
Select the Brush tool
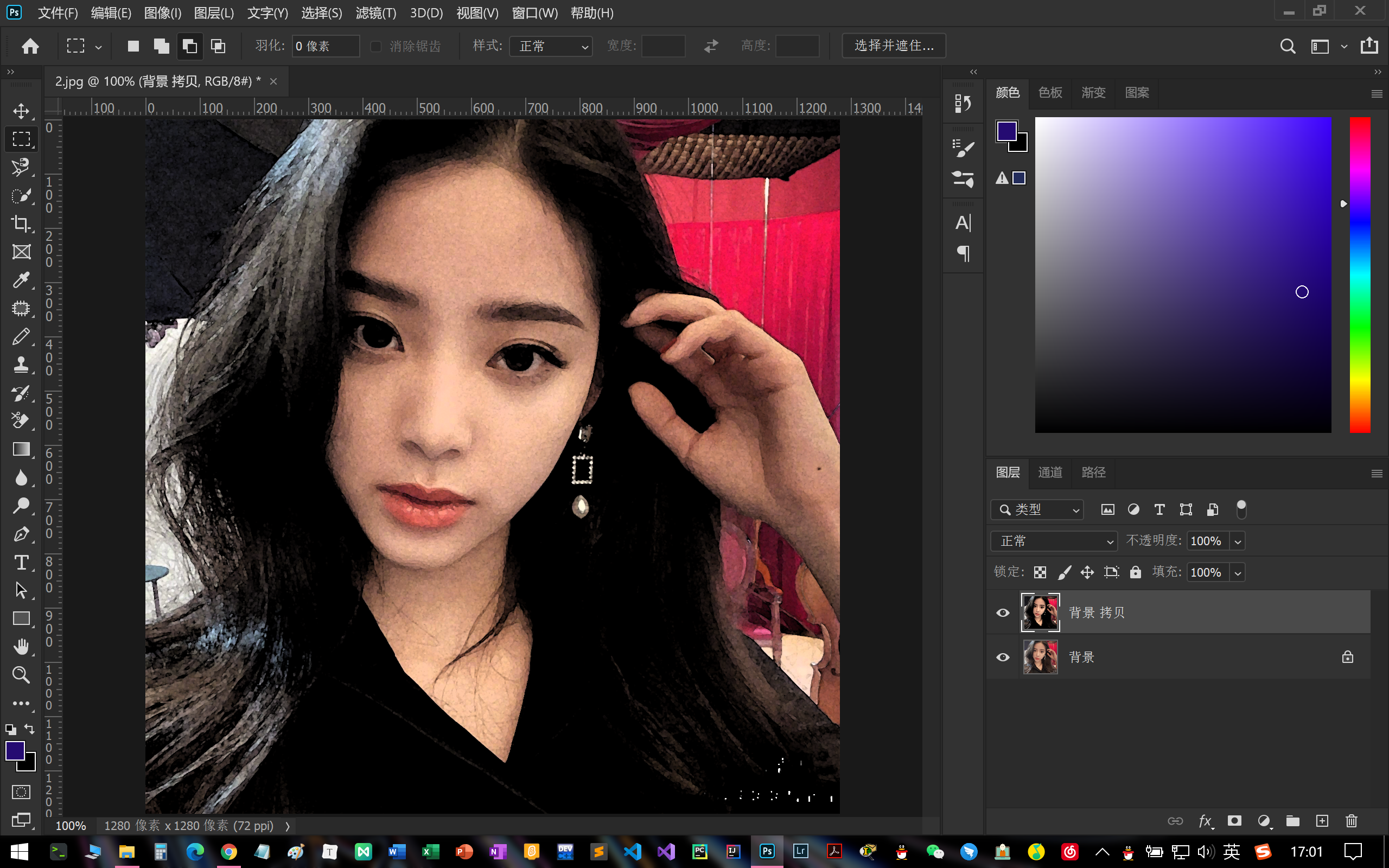click(21, 336)
